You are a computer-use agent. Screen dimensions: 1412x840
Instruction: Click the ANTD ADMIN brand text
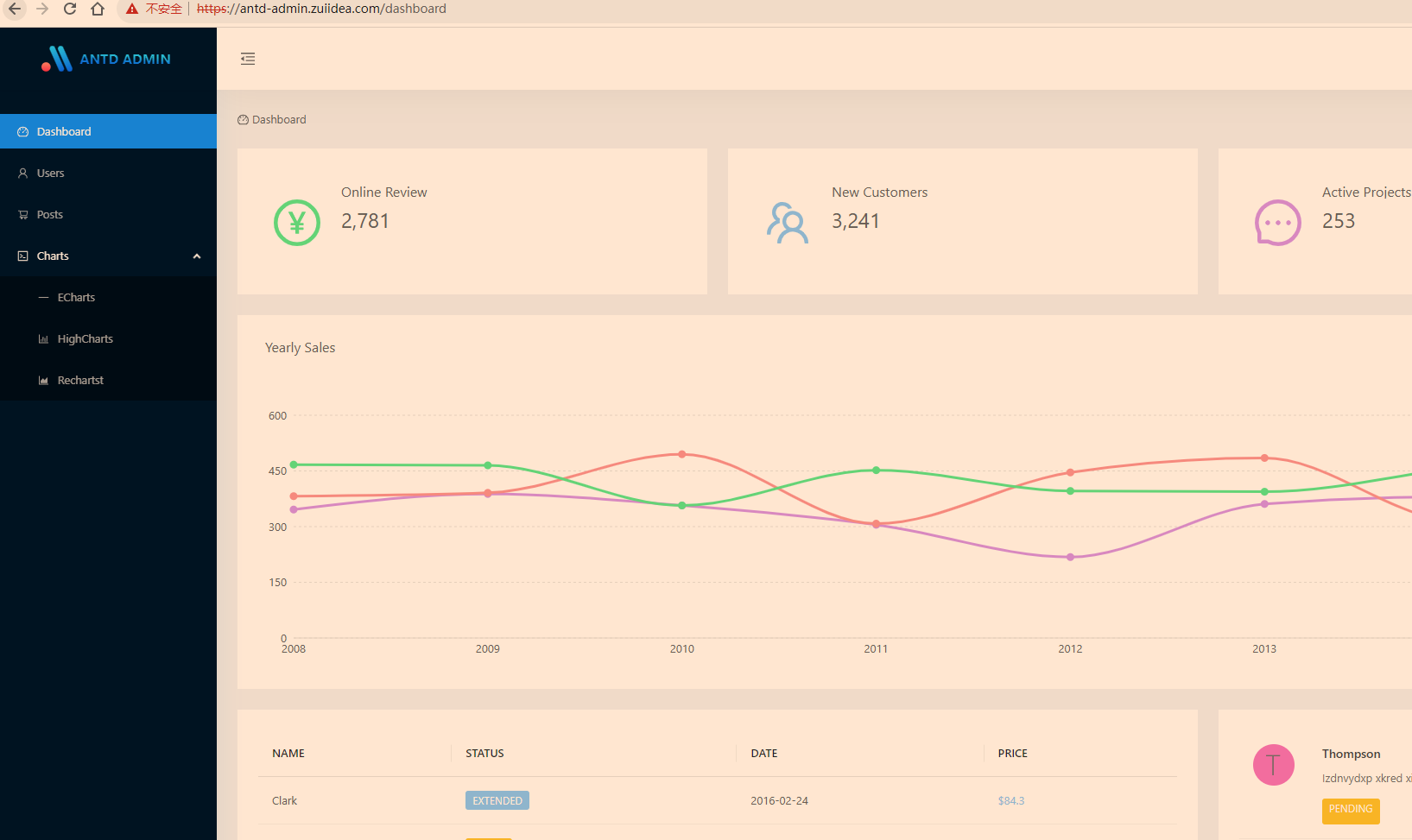pyautogui.click(x=125, y=59)
